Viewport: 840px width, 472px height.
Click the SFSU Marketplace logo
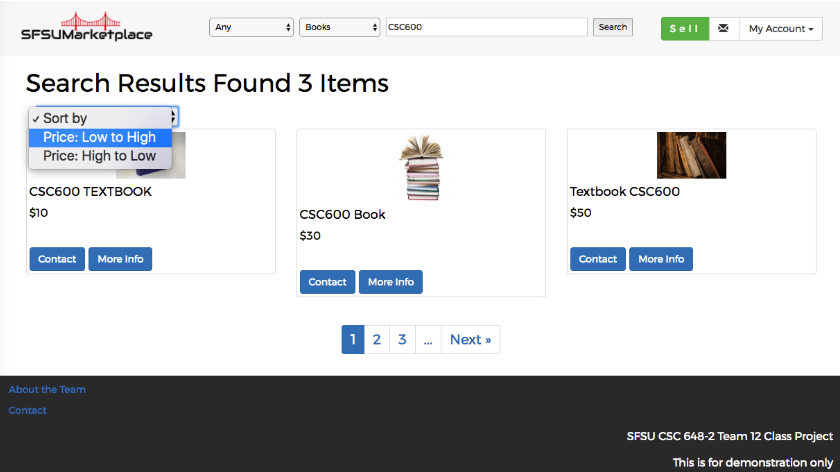pyautogui.click(x=87, y=28)
